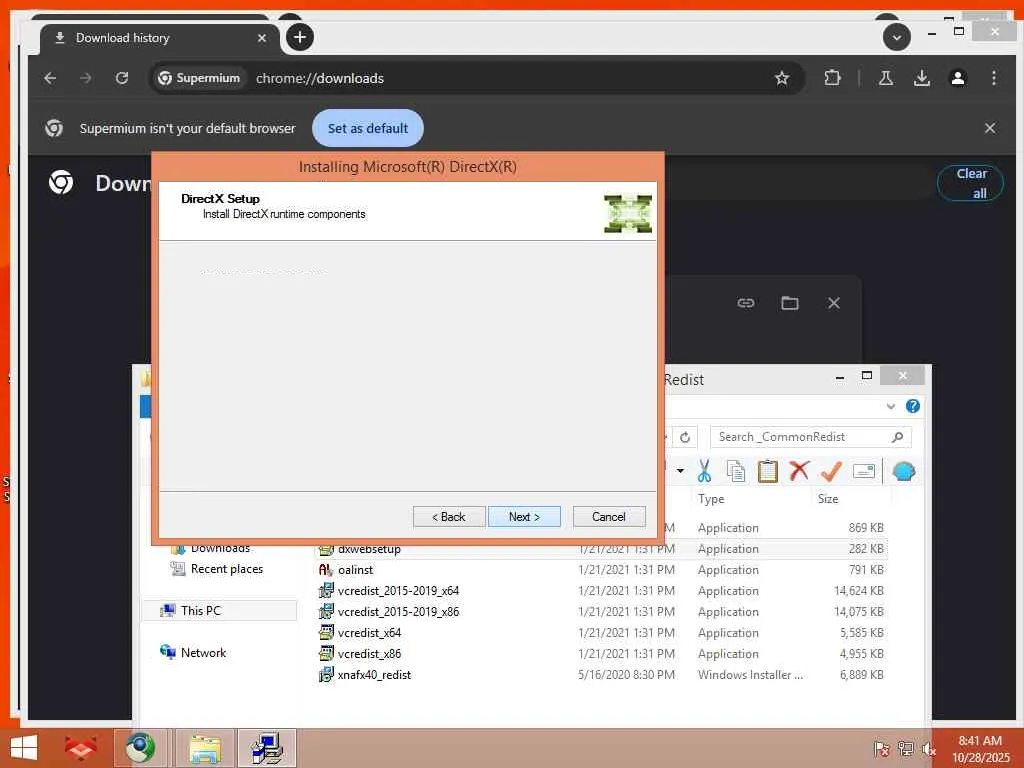Switch to File Explorer on the taskbar
Screen dimensions: 1024x768
[204, 748]
